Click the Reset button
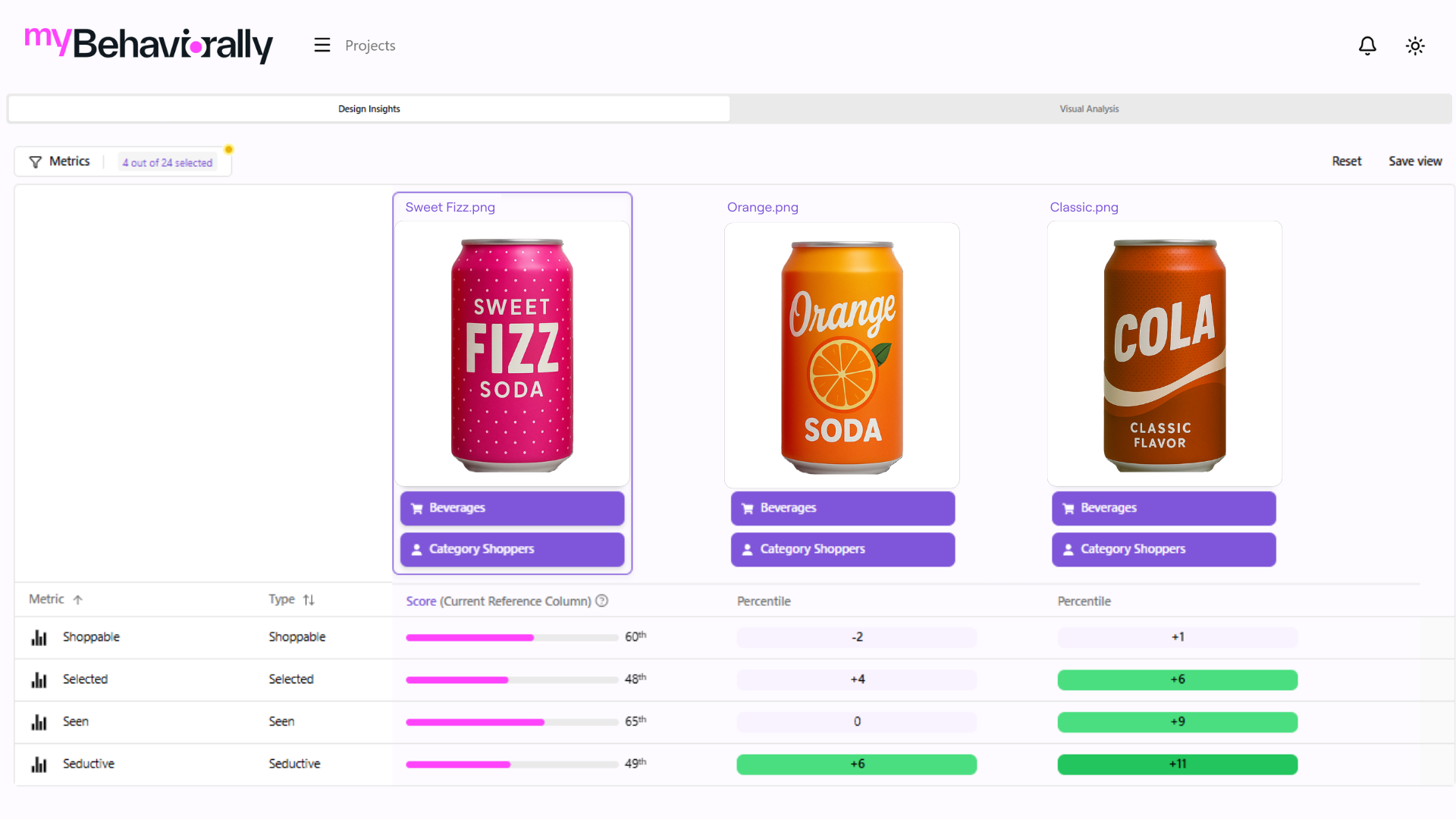This screenshot has height=819, width=1456. point(1346,162)
